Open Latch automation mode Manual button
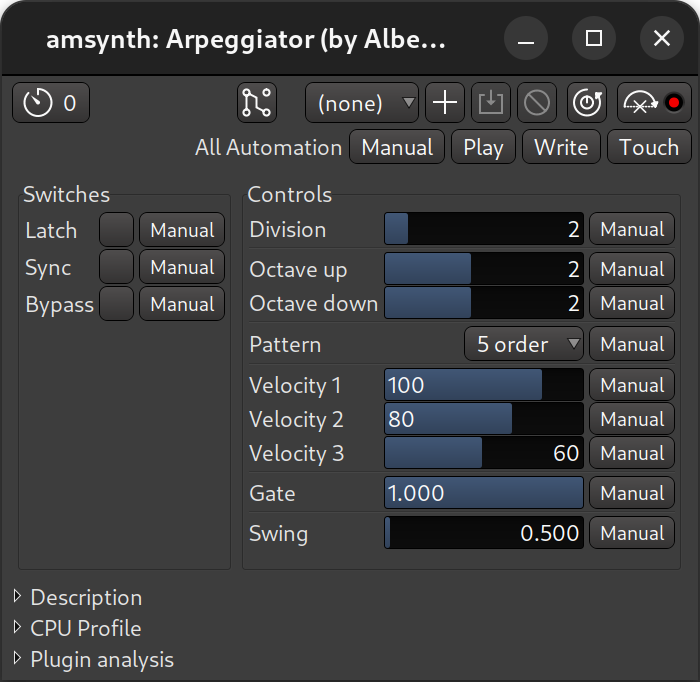Viewport: 700px width, 682px height. click(x=182, y=230)
